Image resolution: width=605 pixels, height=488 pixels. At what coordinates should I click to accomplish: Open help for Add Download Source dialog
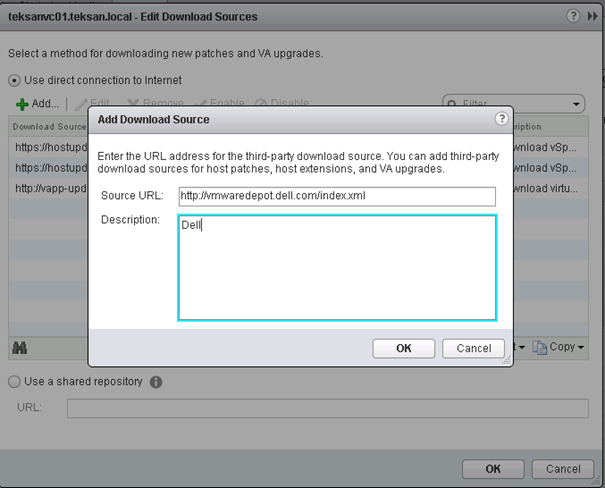click(501, 119)
